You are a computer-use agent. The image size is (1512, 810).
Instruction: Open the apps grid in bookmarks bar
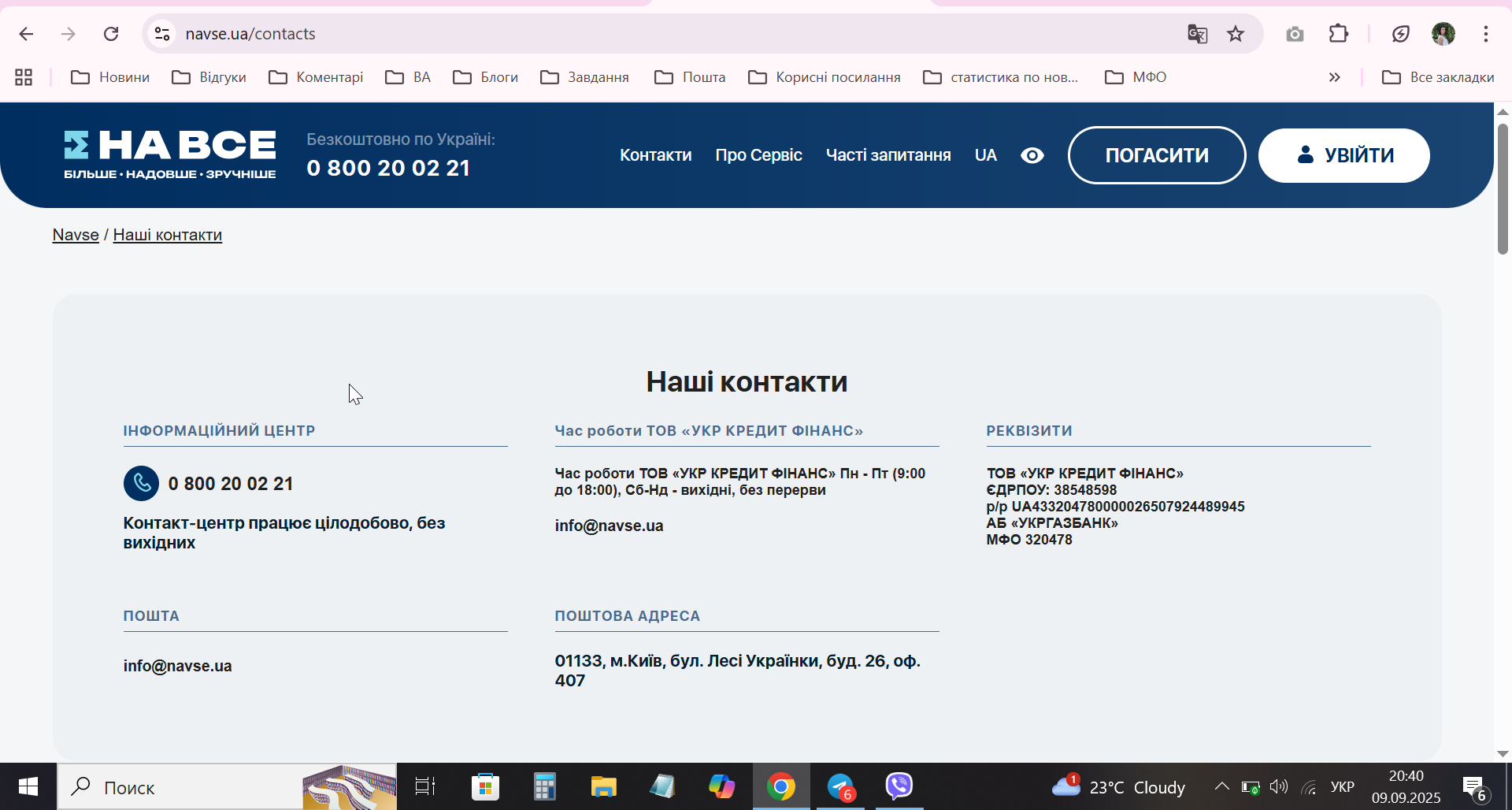point(24,77)
